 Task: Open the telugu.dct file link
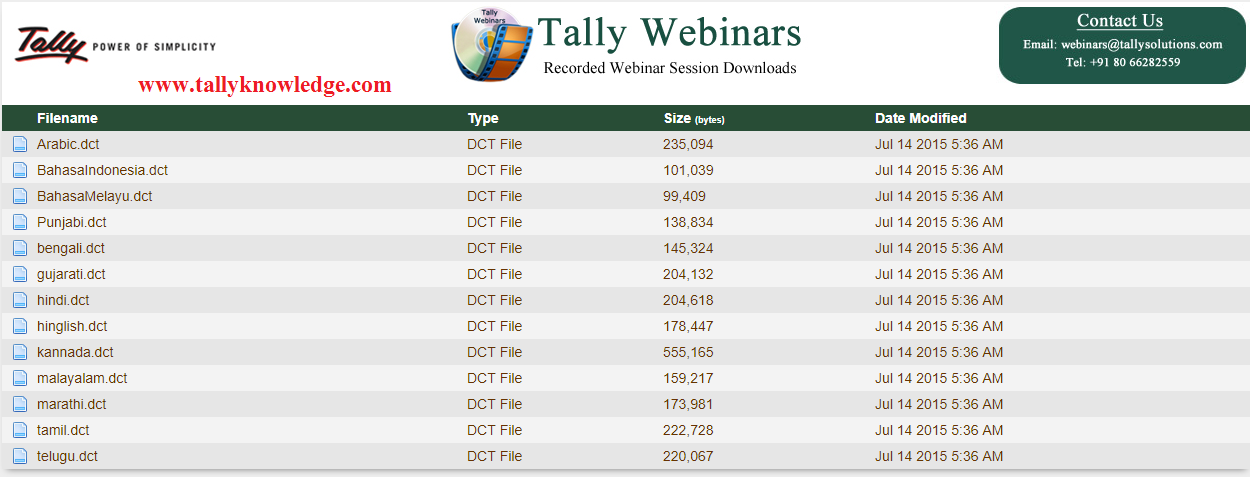[67, 456]
